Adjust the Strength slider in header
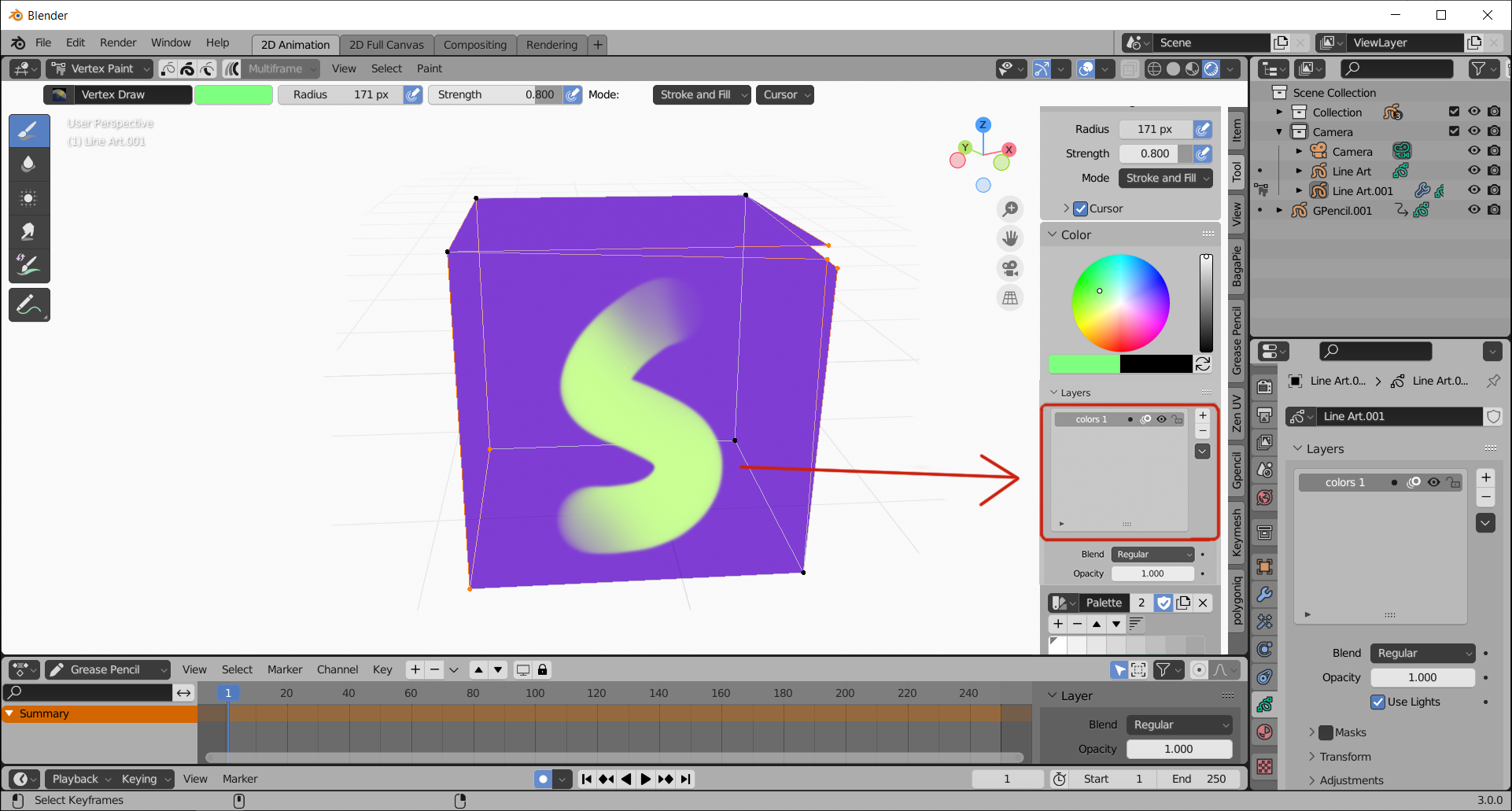1512x811 pixels. click(496, 94)
